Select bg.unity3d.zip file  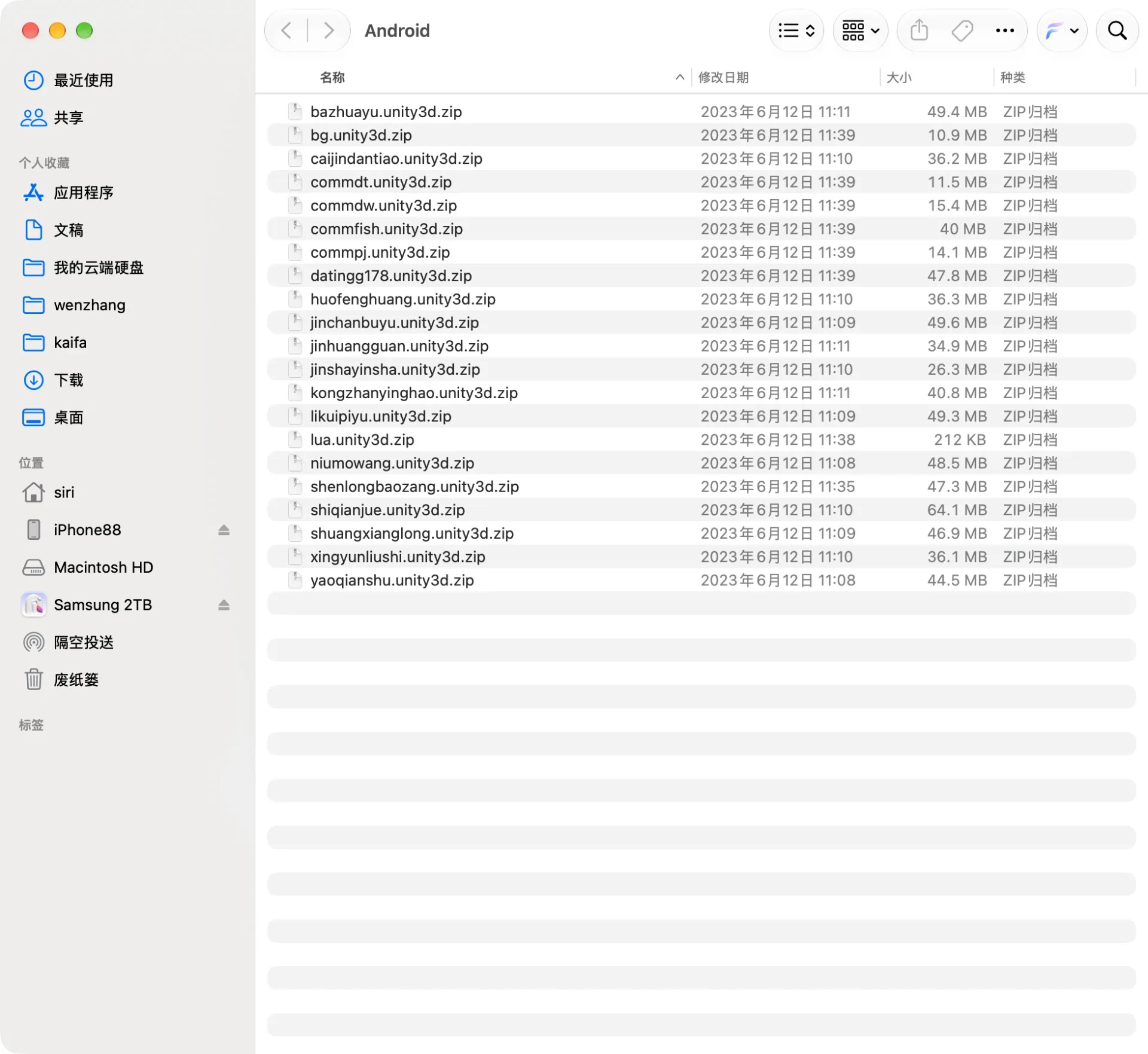pyautogui.click(x=701, y=135)
